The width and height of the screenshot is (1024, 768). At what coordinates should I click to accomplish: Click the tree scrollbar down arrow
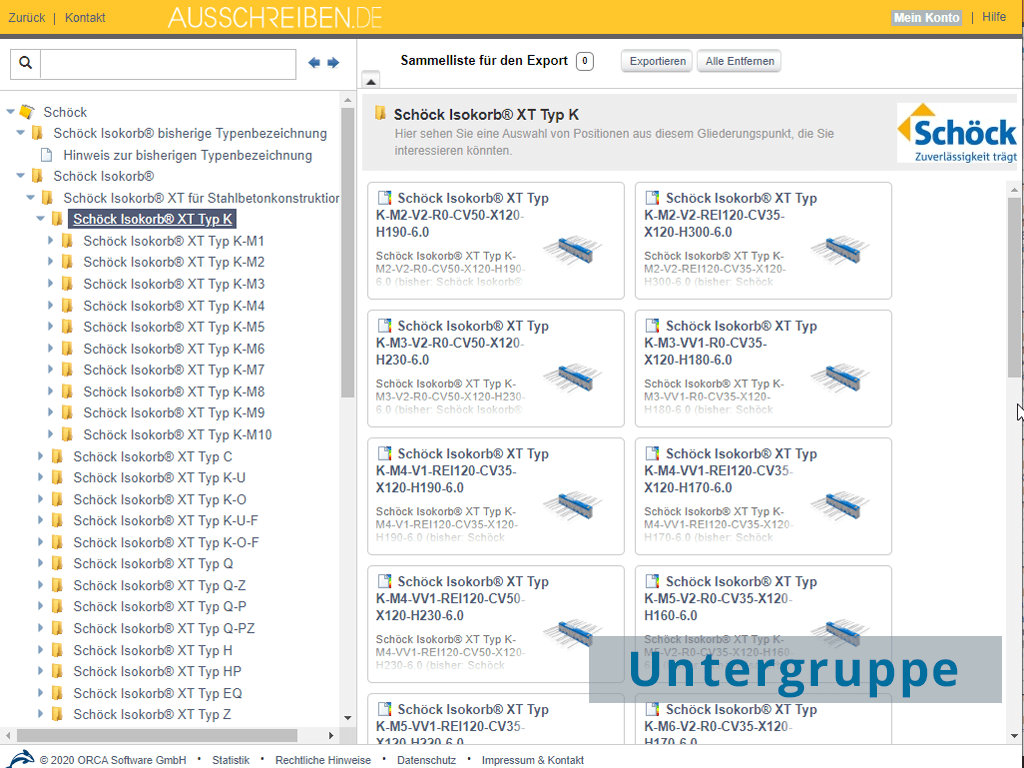(x=347, y=718)
